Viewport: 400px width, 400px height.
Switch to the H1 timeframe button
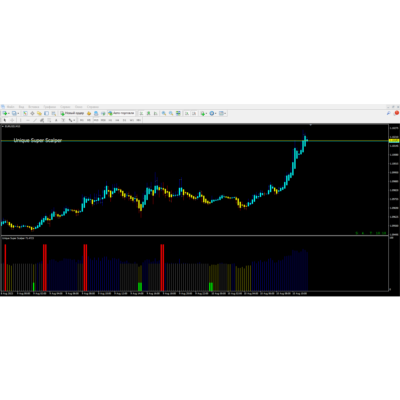coord(110,120)
